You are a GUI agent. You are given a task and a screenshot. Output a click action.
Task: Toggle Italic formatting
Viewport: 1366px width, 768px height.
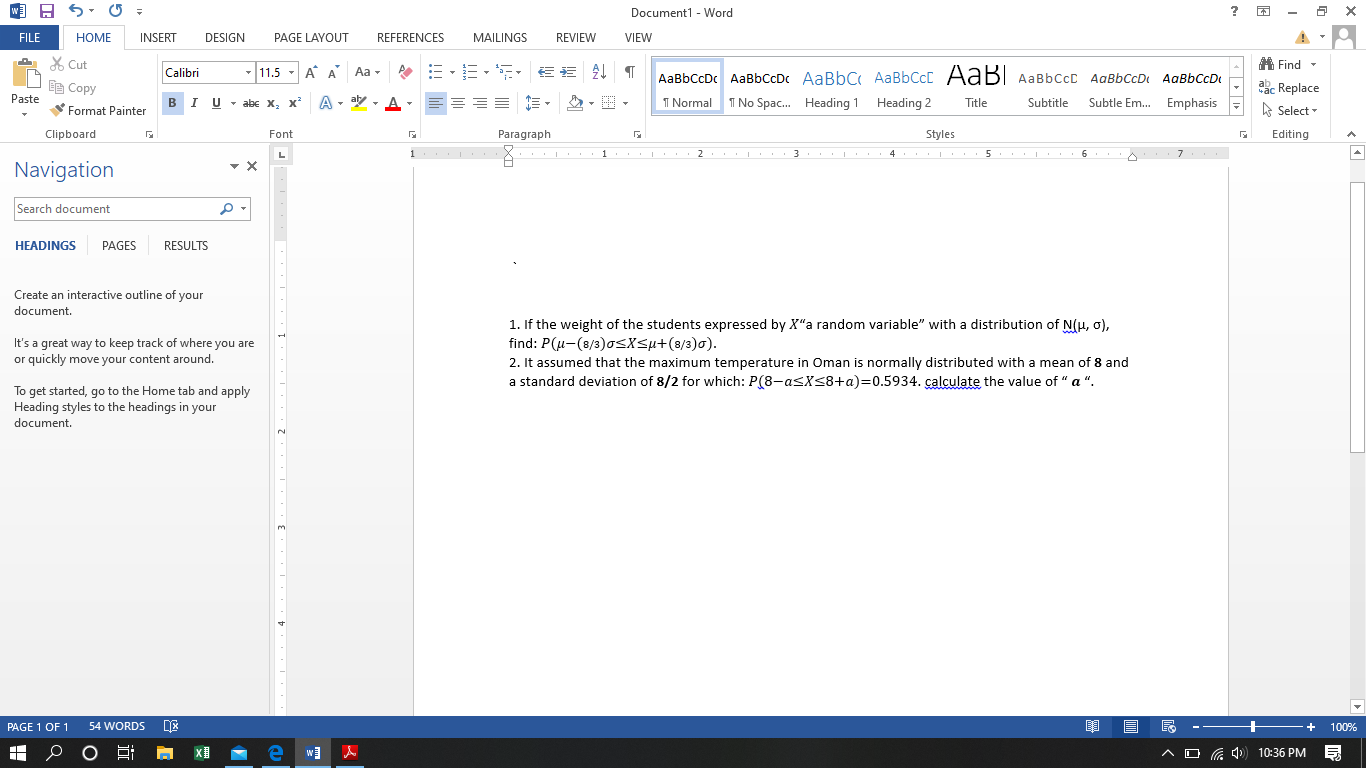point(194,104)
